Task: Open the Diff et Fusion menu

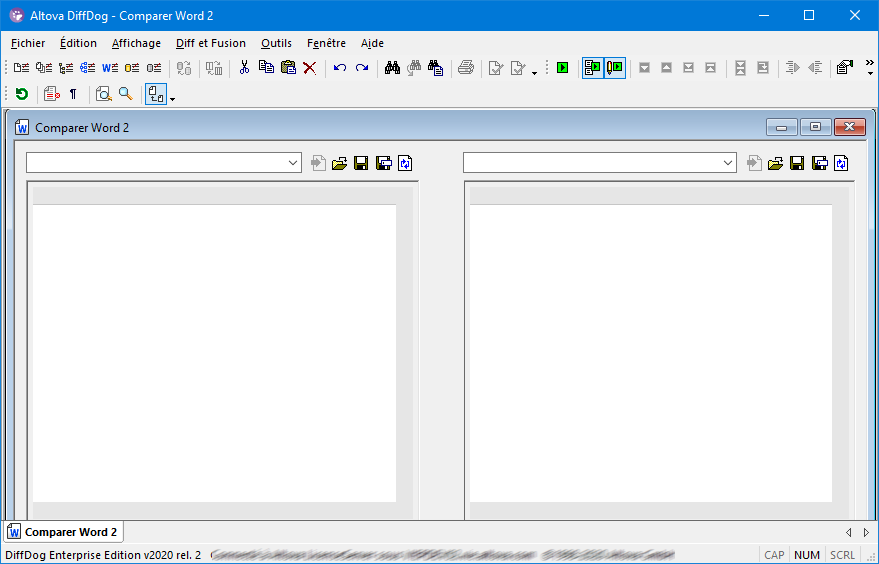Action: pos(210,43)
